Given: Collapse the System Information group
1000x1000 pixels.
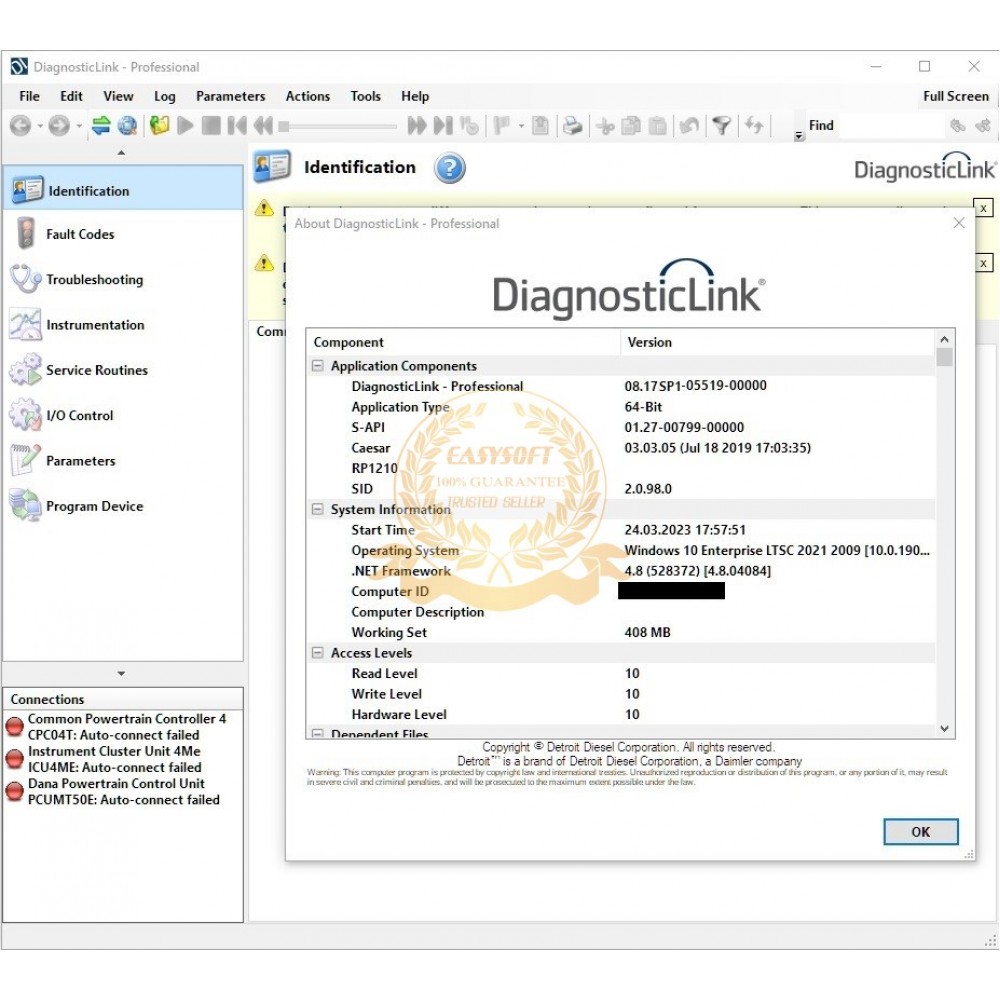Looking at the screenshot, I should point(317,510).
